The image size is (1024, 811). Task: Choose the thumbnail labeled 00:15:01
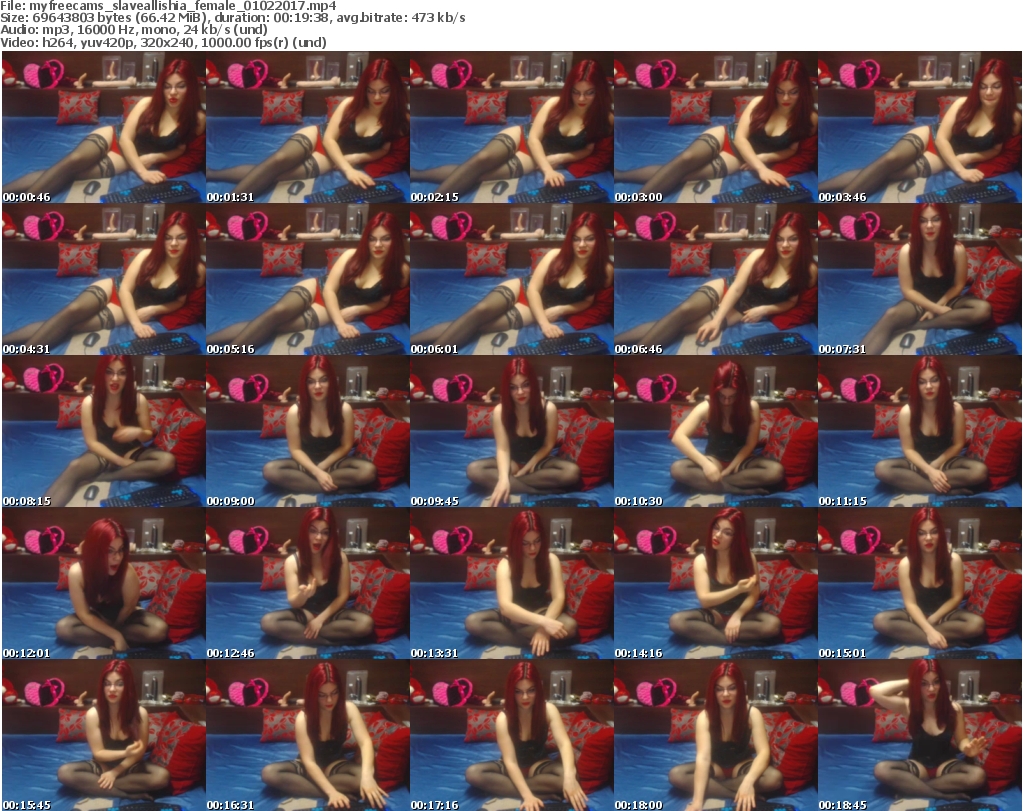pyautogui.click(x=920, y=584)
